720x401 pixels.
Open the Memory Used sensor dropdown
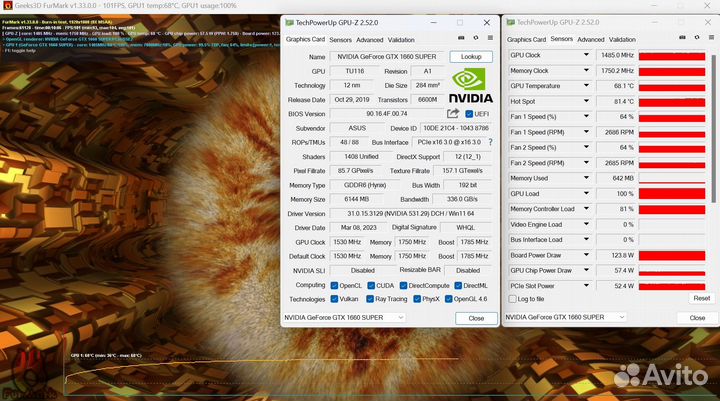pyautogui.click(x=586, y=178)
